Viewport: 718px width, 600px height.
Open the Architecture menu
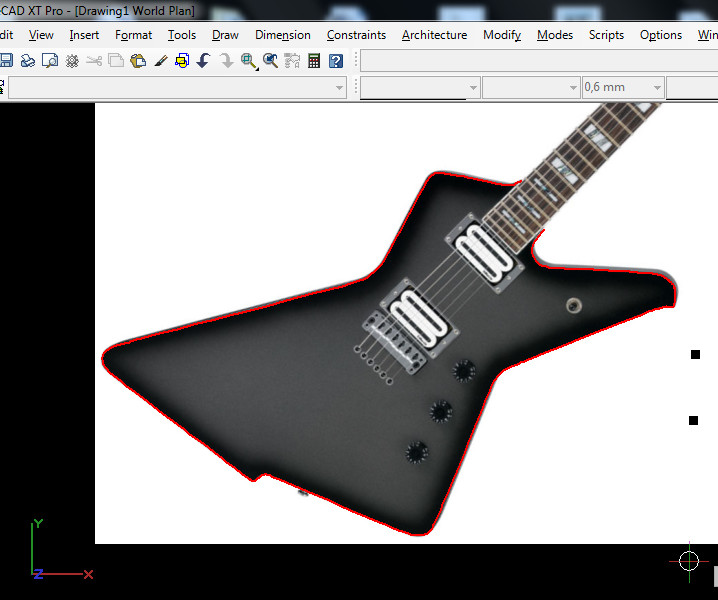click(434, 35)
